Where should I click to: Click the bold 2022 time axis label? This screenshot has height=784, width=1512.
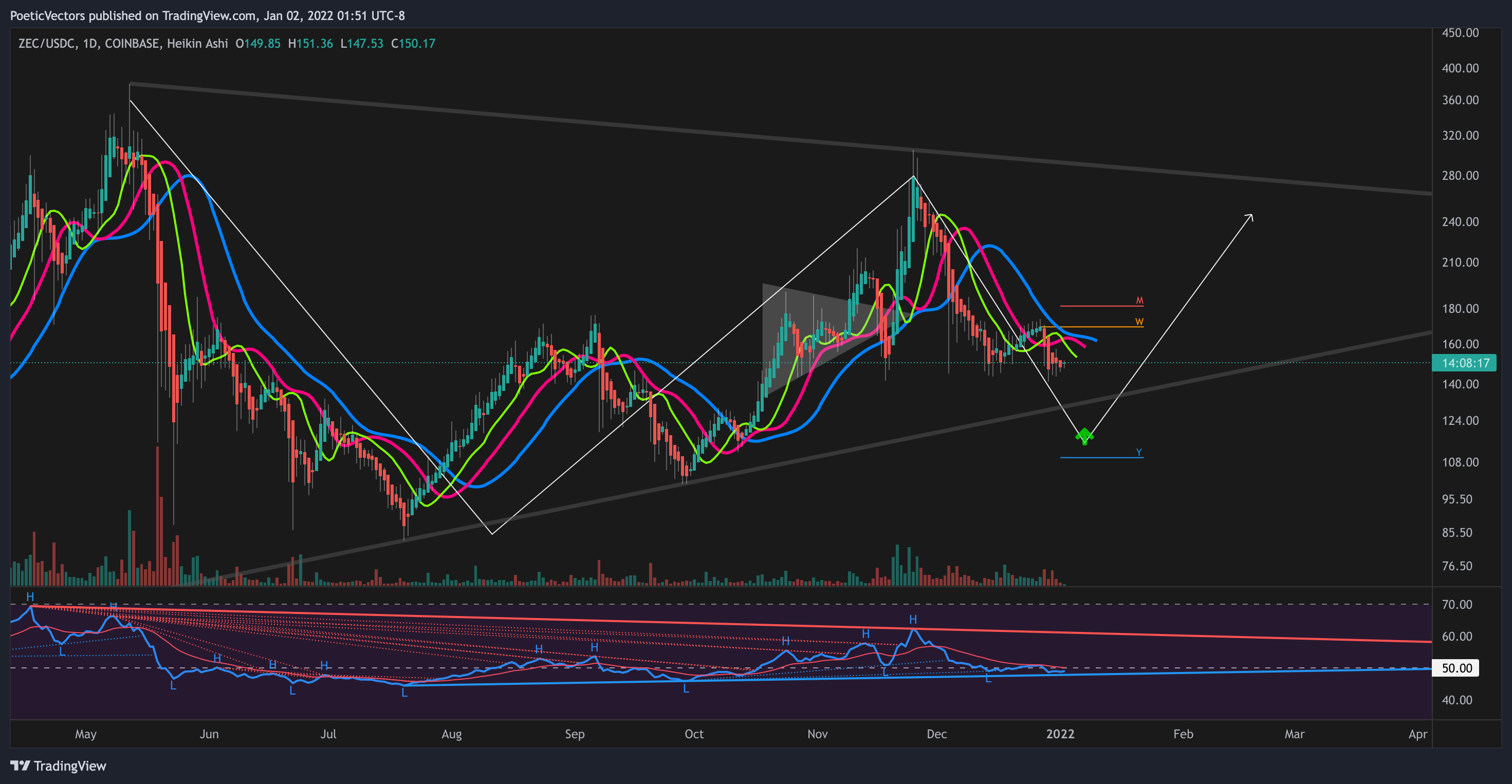coord(1061,734)
